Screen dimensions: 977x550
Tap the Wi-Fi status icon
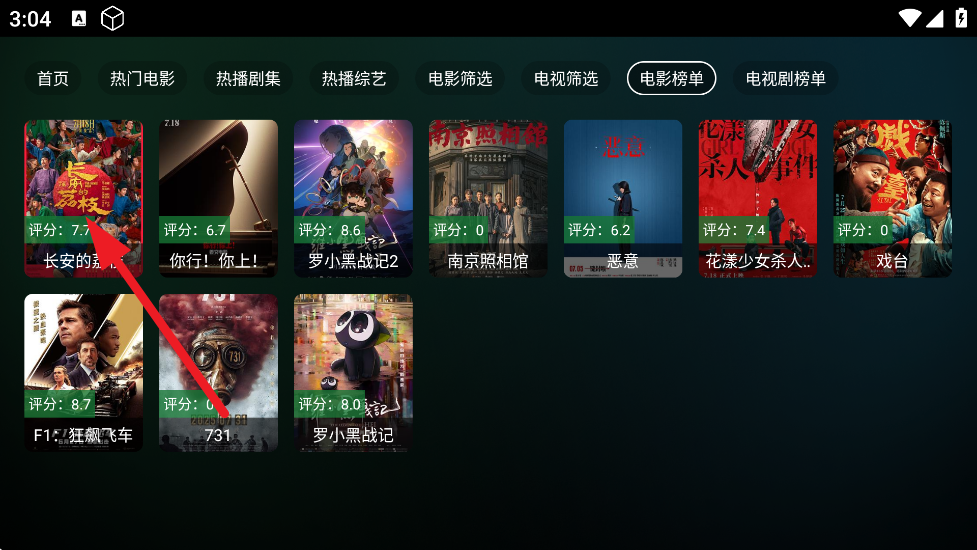click(910, 19)
